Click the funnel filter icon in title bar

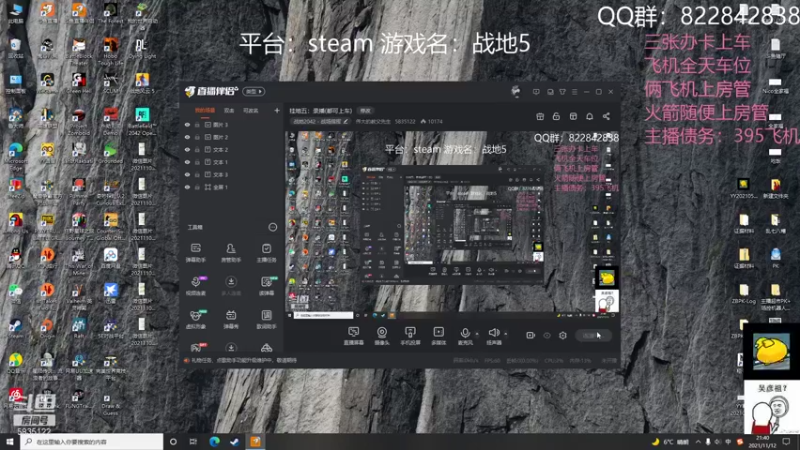tap(562, 92)
